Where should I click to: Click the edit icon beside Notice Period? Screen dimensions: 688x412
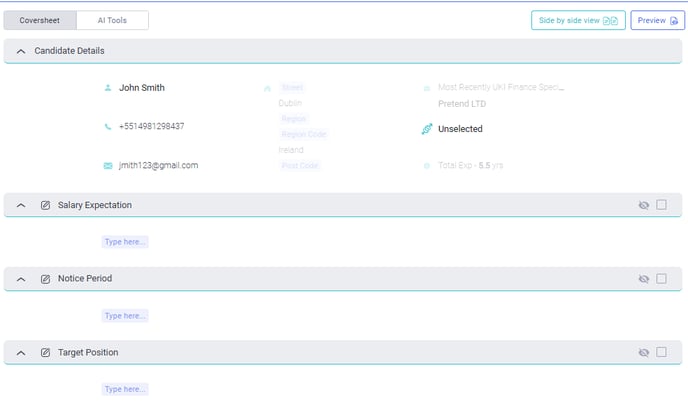click(45, 279)
